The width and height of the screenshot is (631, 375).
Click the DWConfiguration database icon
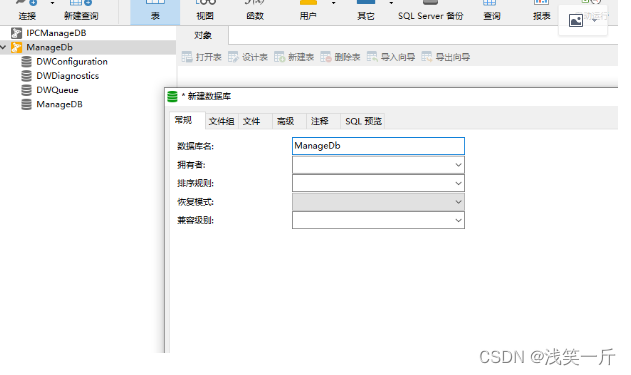tap(27, 62)
